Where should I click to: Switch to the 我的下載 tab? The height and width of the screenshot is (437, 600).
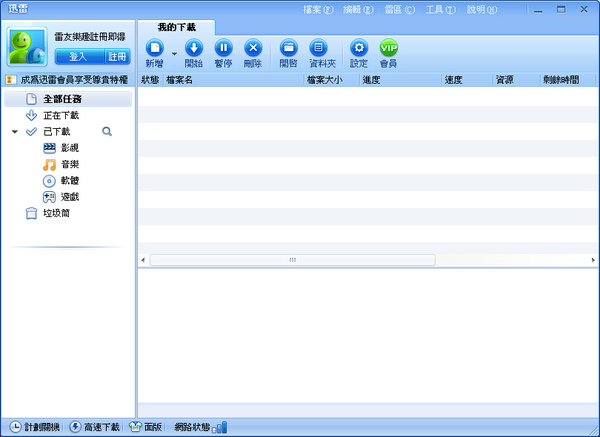[177, 27]
